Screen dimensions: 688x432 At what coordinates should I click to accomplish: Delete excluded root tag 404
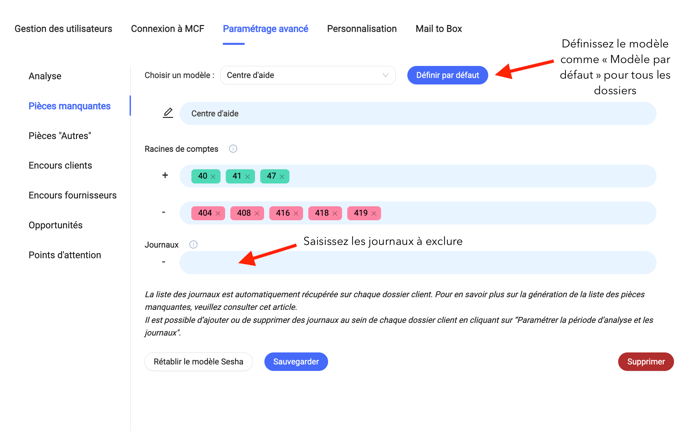(218, 214)
